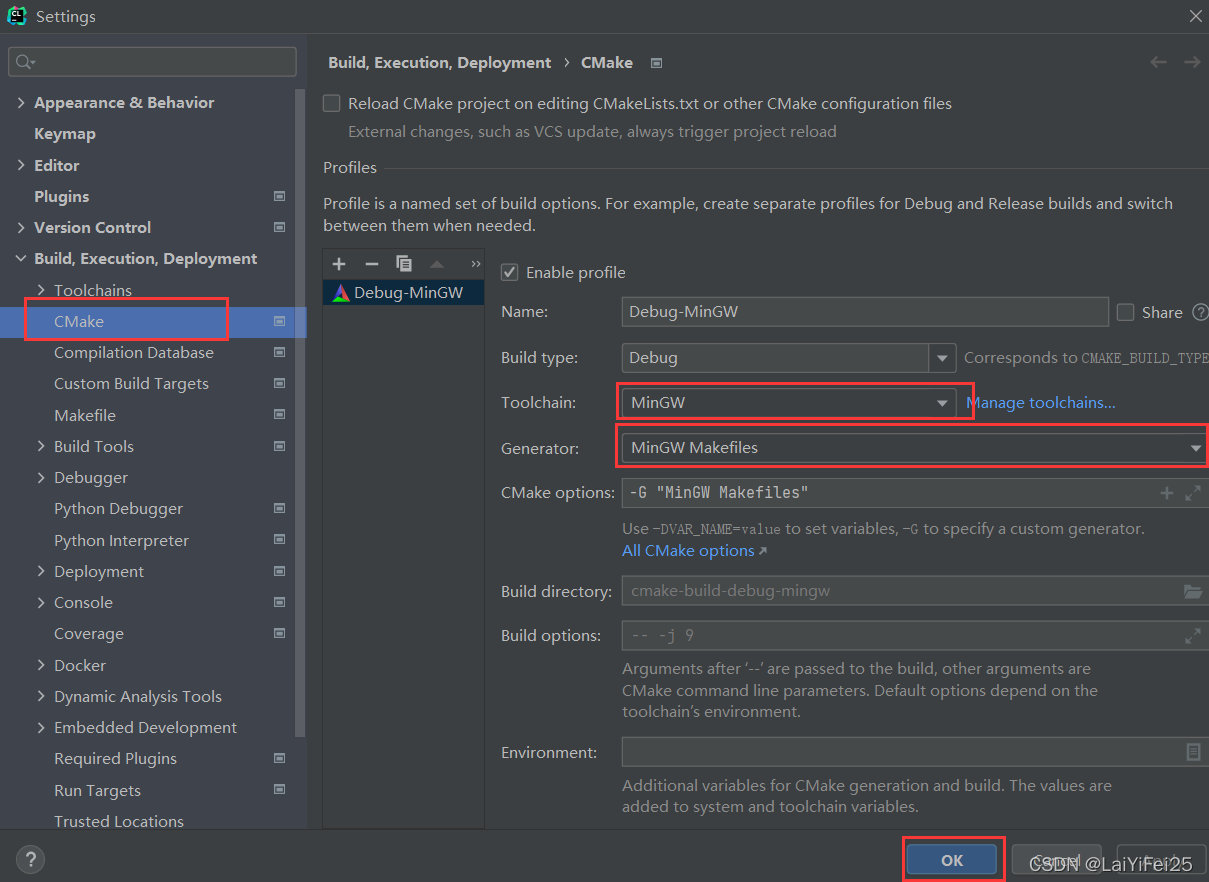1209x882 pixels.
Task: Open Python Debugger settings page
Action: pyautogui.click(x=118, y=508)
